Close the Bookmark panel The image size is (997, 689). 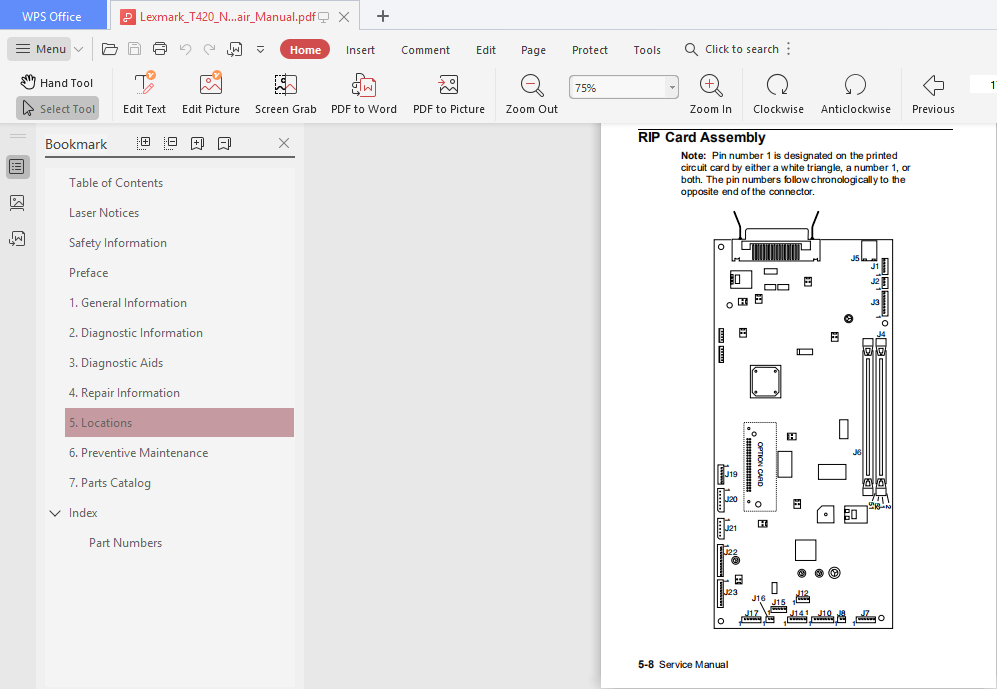(284, 143)
